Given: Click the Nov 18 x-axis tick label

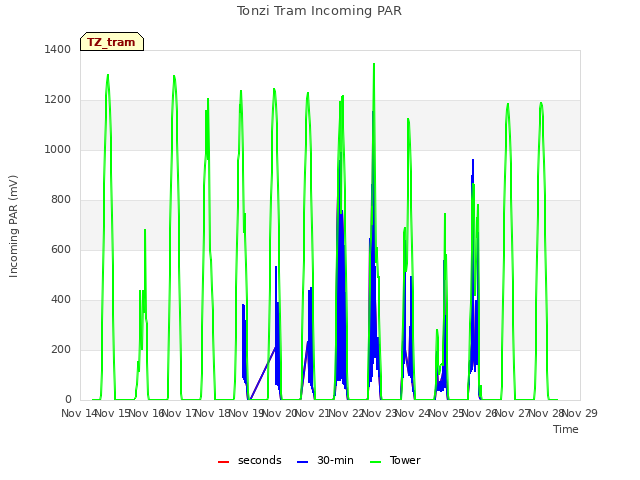Looking at the screenshot, I should 213,413.
